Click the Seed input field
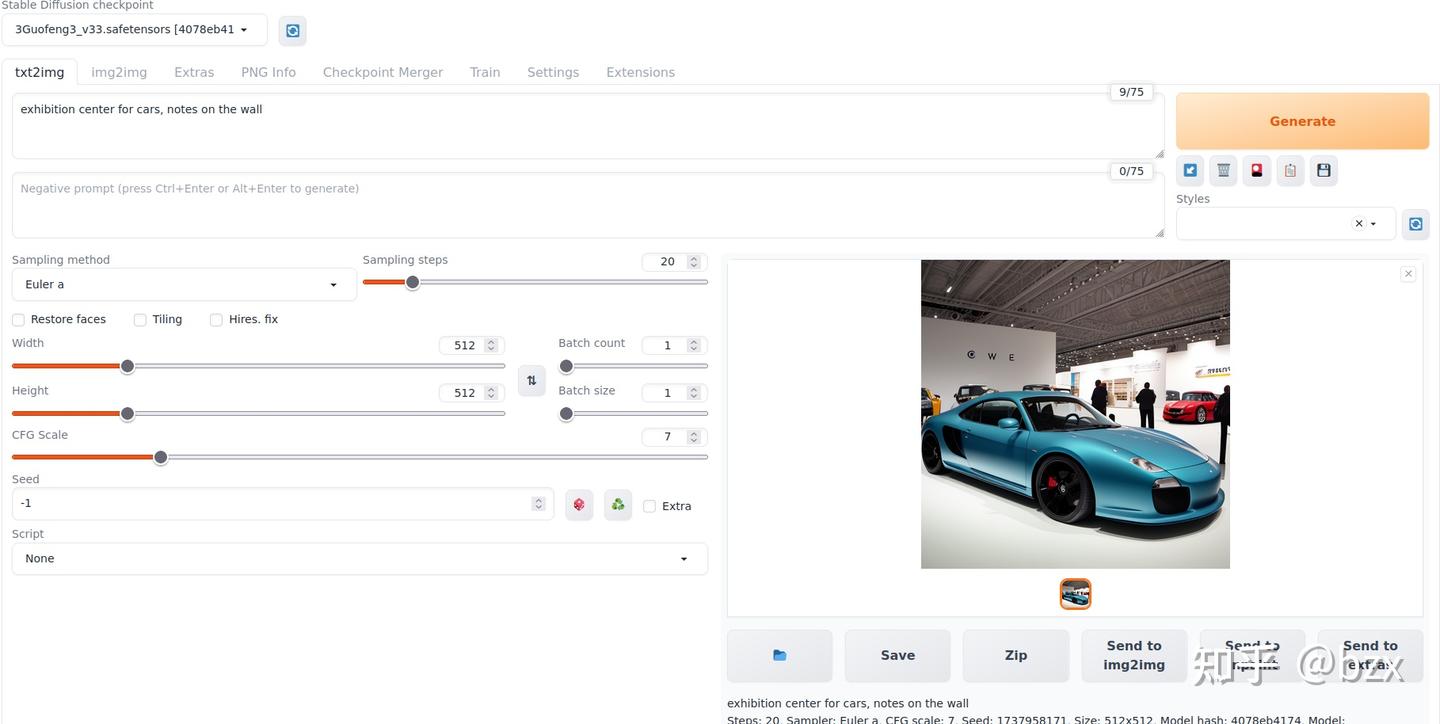The image size is (1440, 724). (282, 504)
